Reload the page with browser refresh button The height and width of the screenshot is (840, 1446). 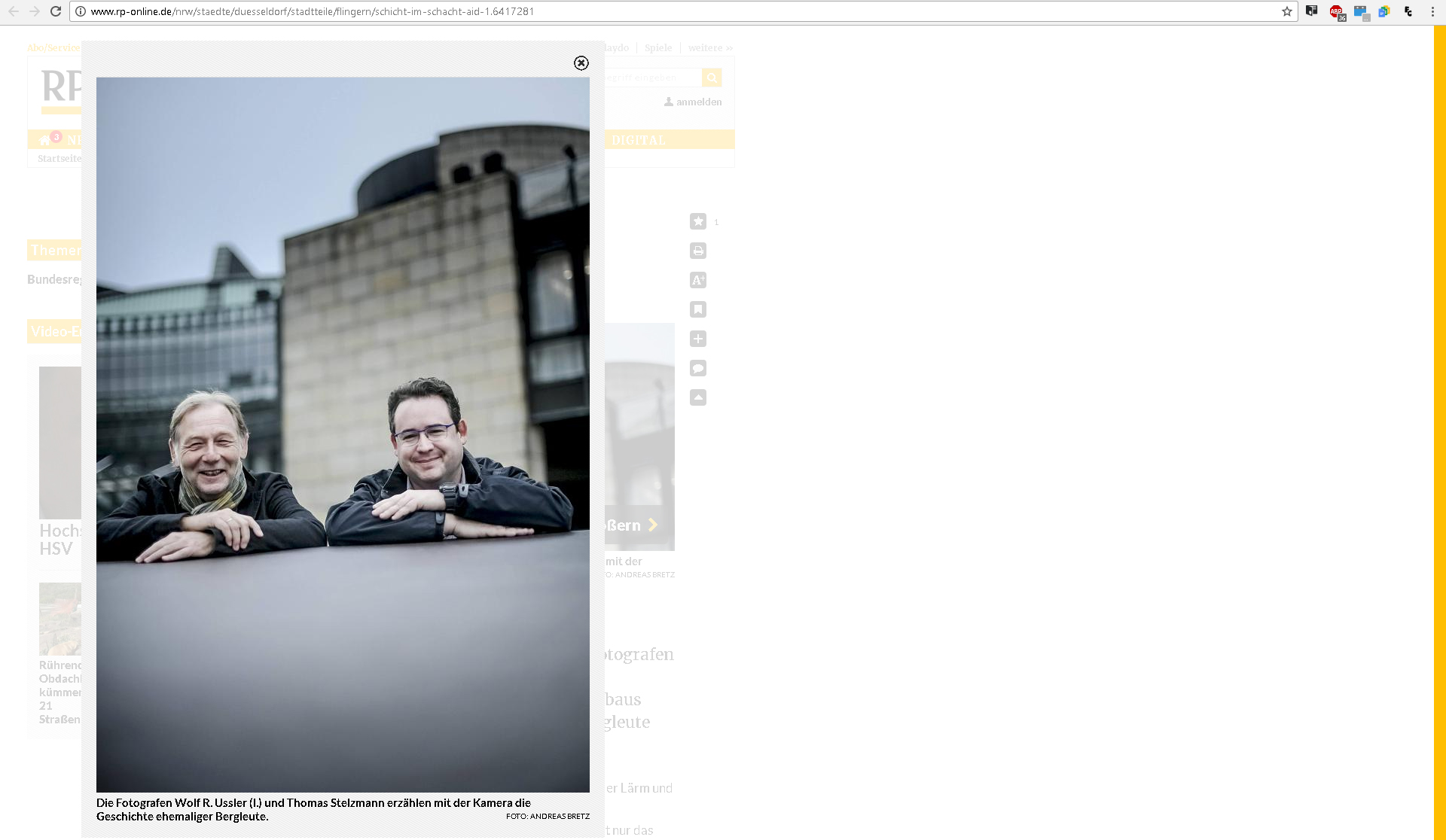tap(56, 11)
